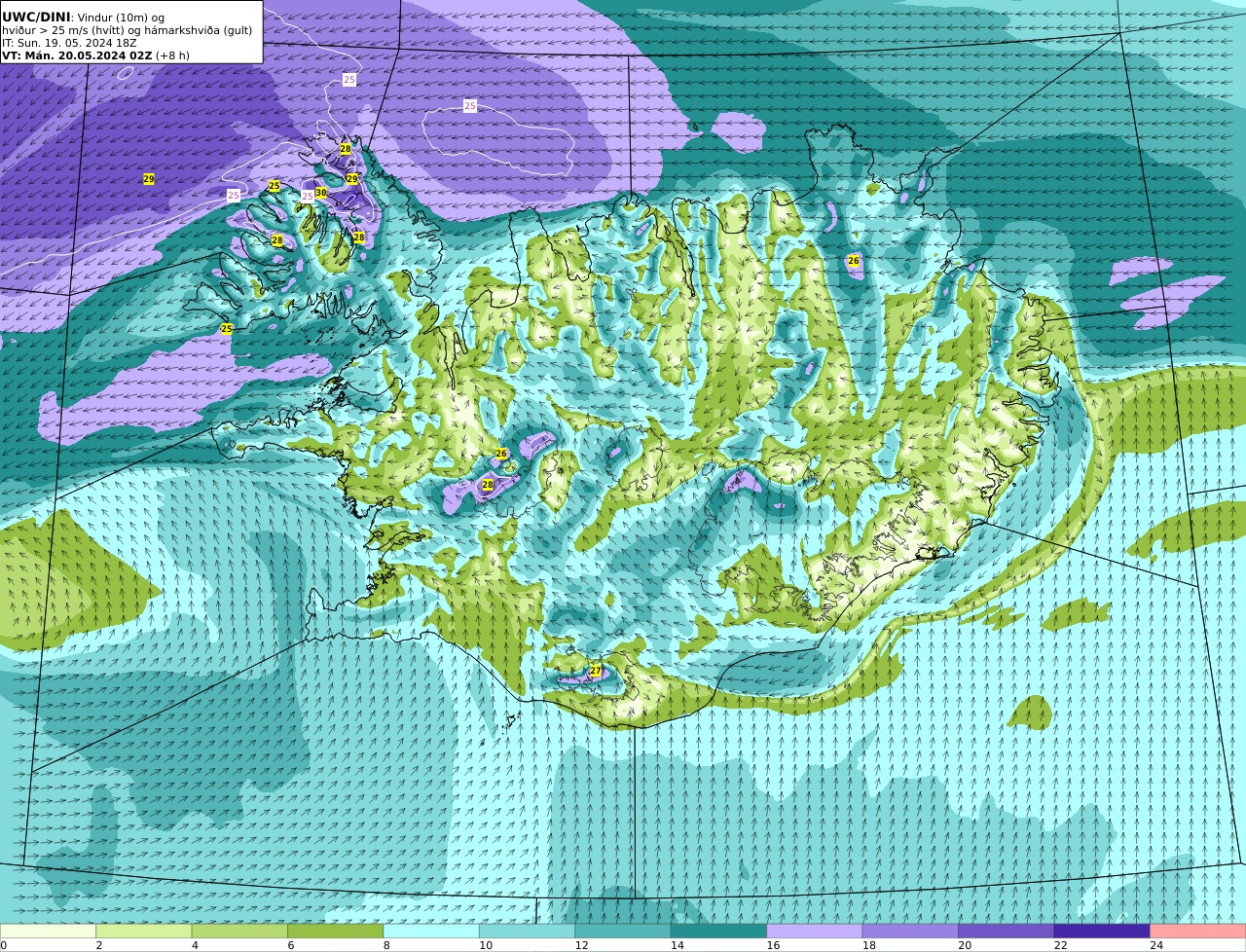Pick the 22–24 m/s dark indigo legend swatch
1246x952 pixels.
pyautogui.click(x=1102, y=932)
